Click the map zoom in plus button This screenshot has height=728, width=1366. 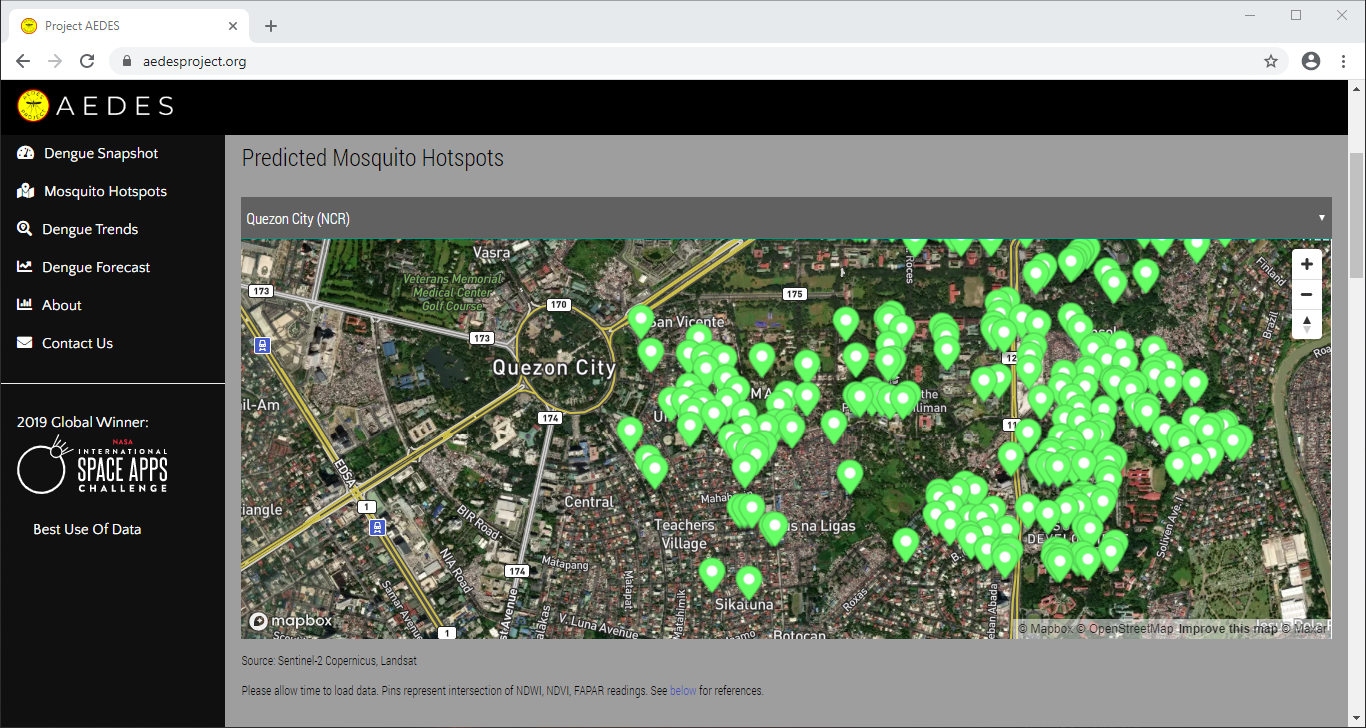1306,264
